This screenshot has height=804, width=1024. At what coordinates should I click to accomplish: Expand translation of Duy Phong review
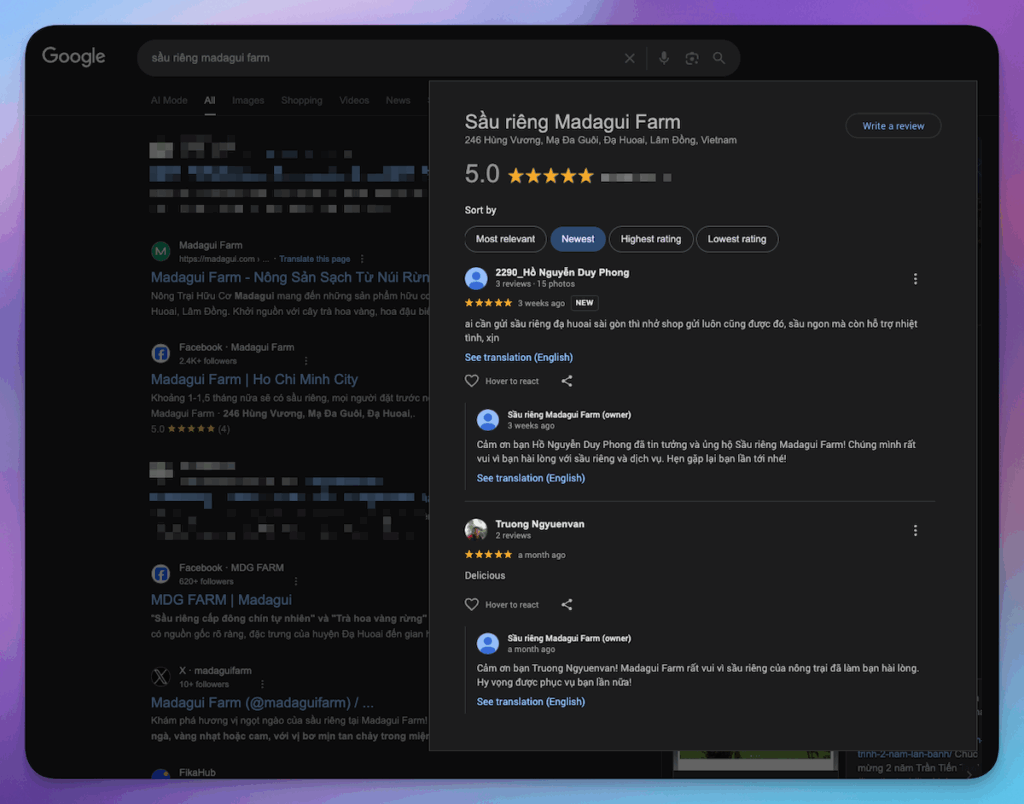click(518, 358)
